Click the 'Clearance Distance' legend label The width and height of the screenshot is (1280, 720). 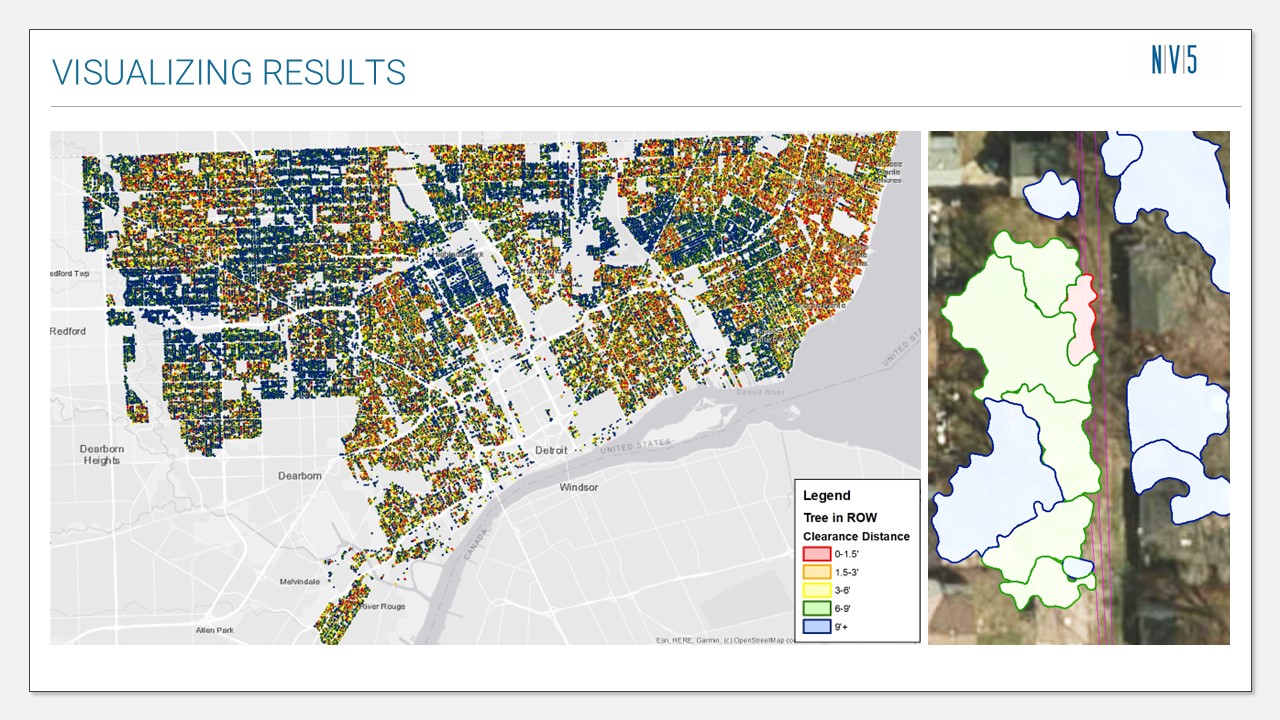pos(857,536)
